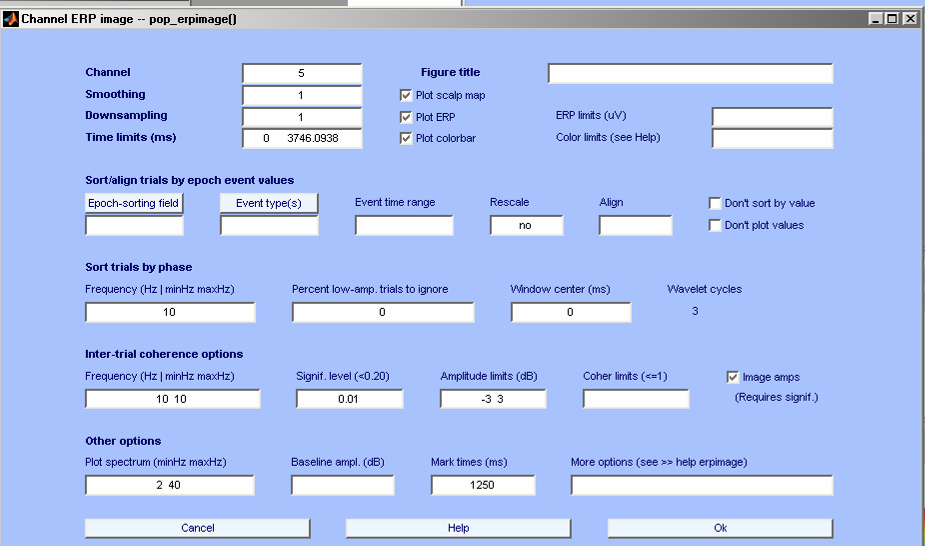Confirm with the Ok button

click(x=720, y=528)
